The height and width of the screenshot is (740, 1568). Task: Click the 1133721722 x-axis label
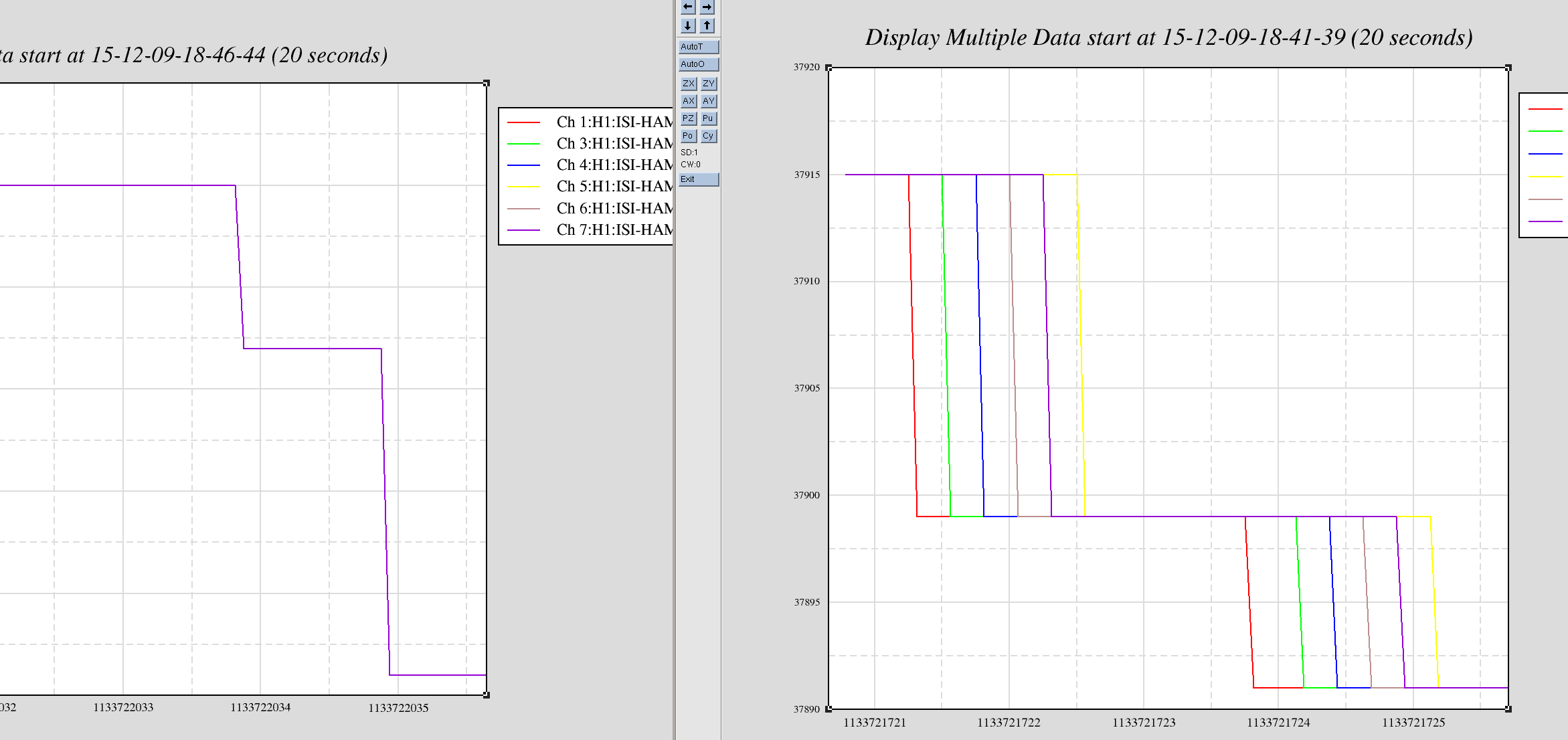(1009, 723)
